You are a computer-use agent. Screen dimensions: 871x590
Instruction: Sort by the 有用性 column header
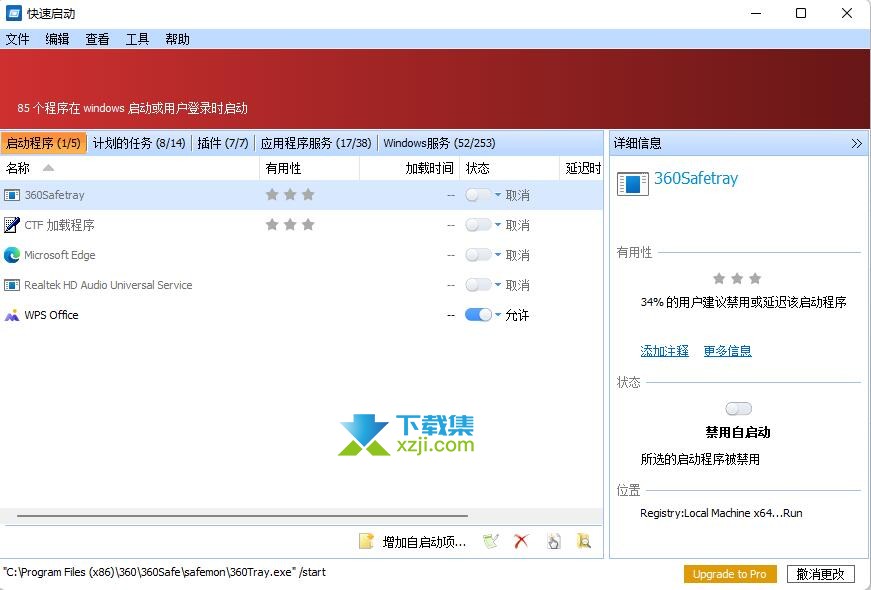click(x=309, y=168)
